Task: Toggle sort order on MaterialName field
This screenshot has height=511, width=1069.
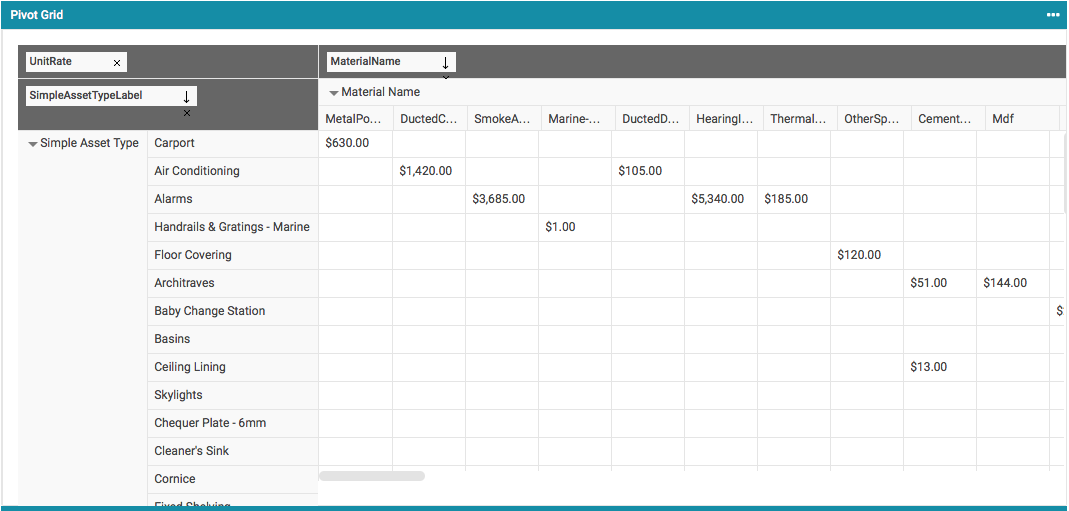Action: pyautogui.click(x=445, y=63)
